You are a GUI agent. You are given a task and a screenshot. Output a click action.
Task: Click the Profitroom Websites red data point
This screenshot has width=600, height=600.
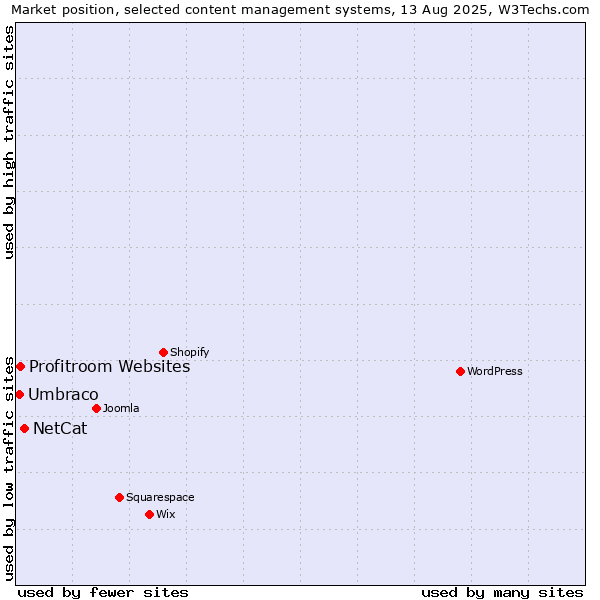[x=21, y=367]
